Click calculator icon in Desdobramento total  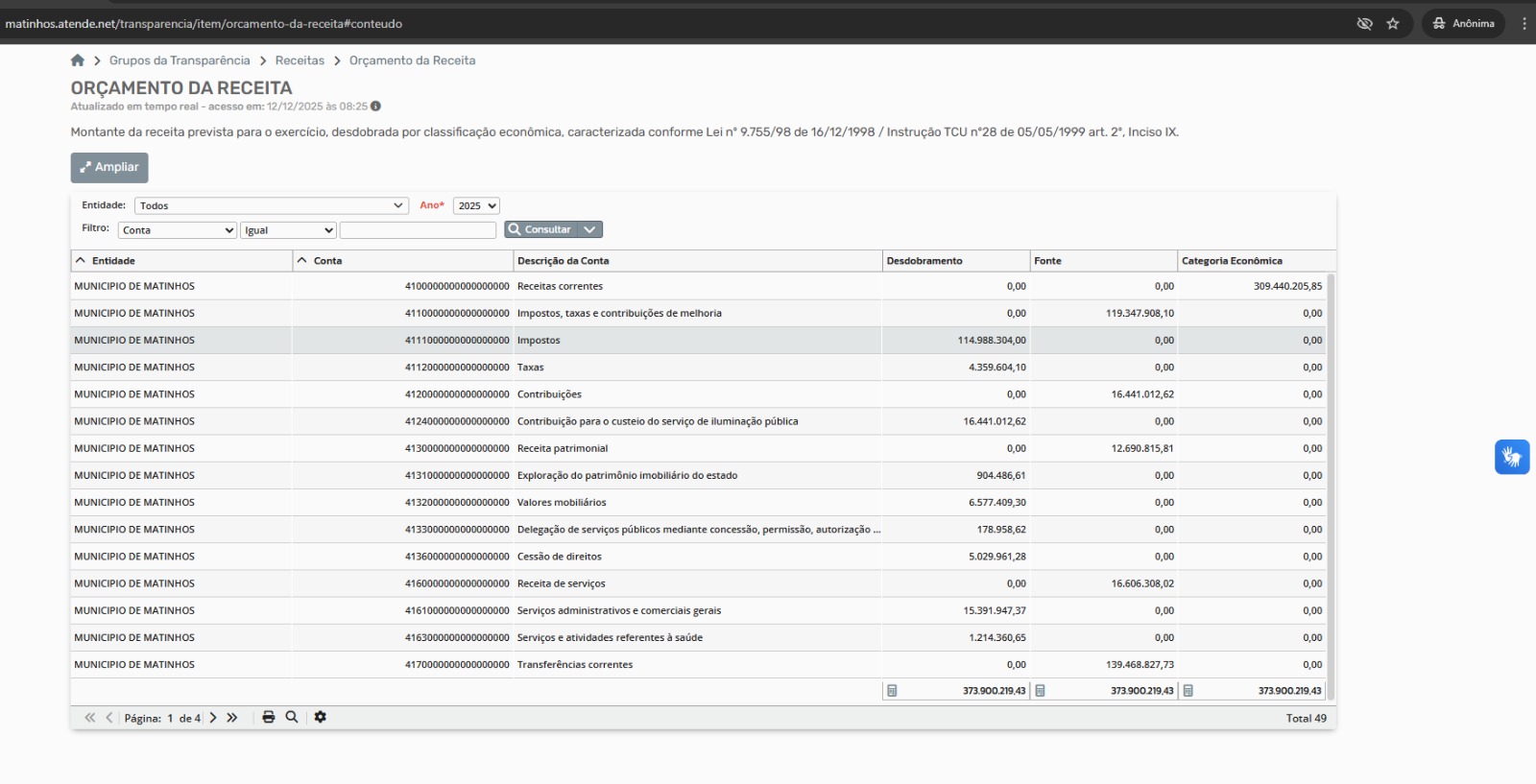(x=892, y=691)
